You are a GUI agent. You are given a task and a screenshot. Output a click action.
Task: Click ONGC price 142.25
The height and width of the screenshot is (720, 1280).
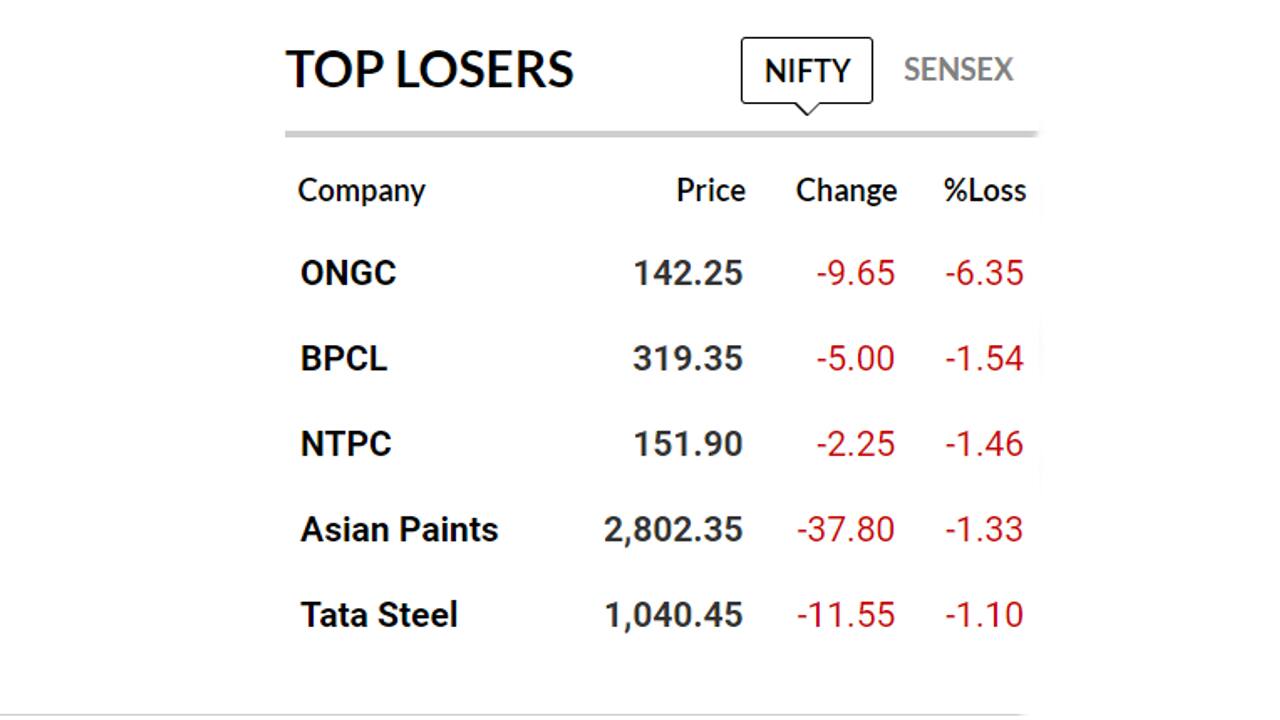point(688,273)
